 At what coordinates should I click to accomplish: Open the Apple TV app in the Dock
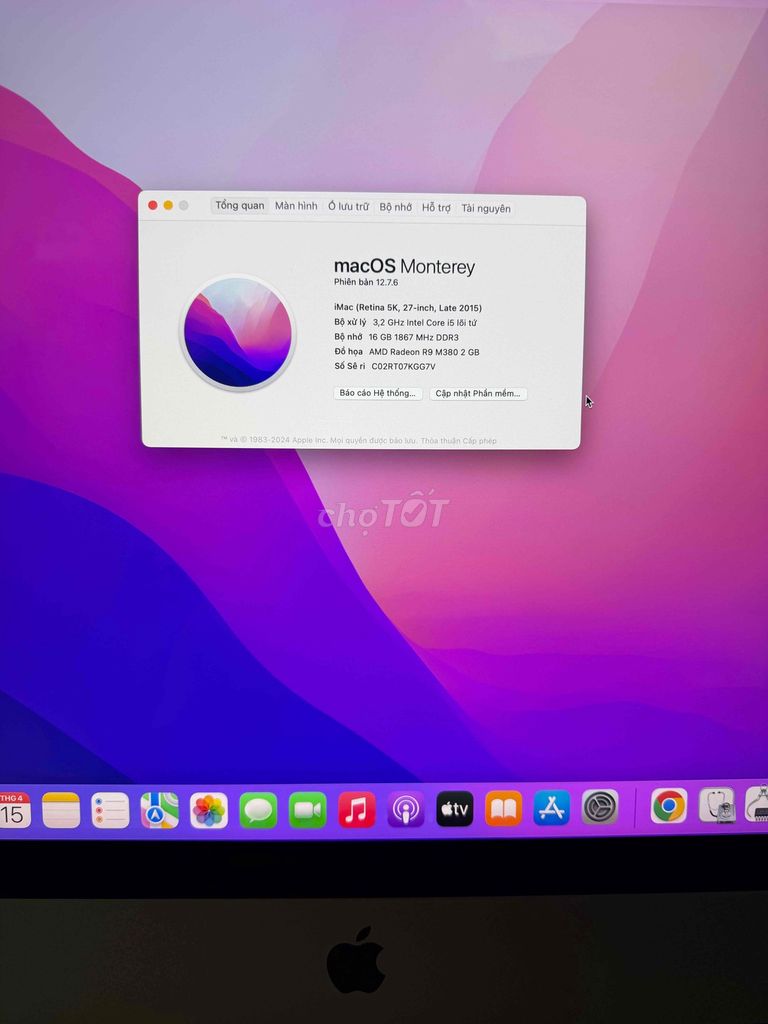point(455,809)
